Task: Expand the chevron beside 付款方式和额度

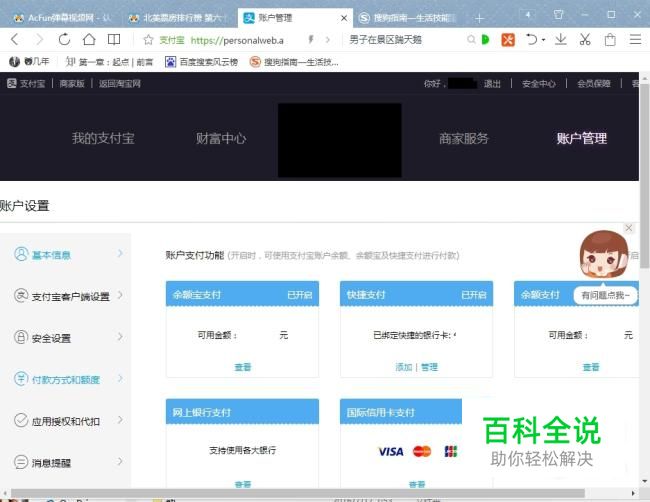Action: tap(120, 378)
